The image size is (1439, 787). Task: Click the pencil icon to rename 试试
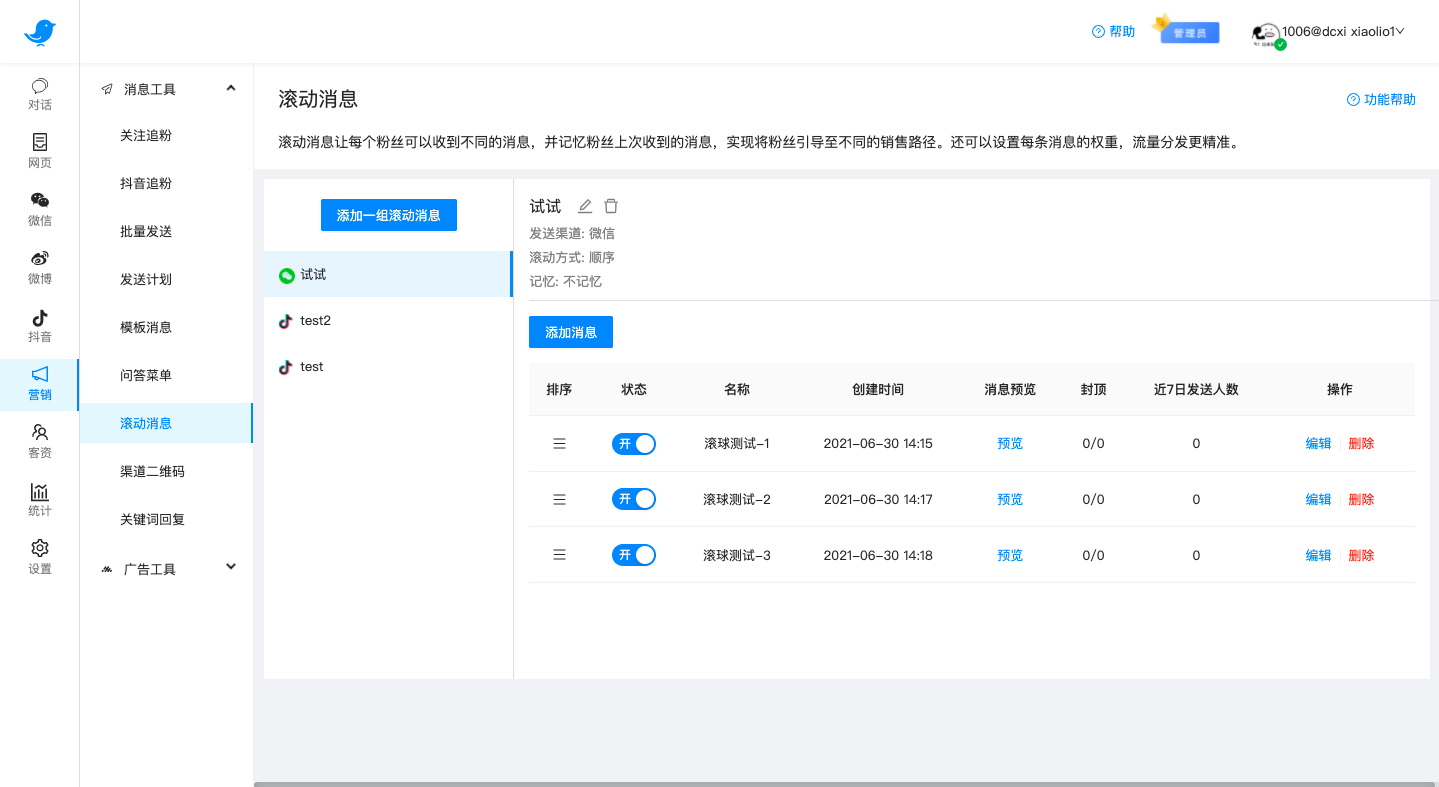(584, 205)
